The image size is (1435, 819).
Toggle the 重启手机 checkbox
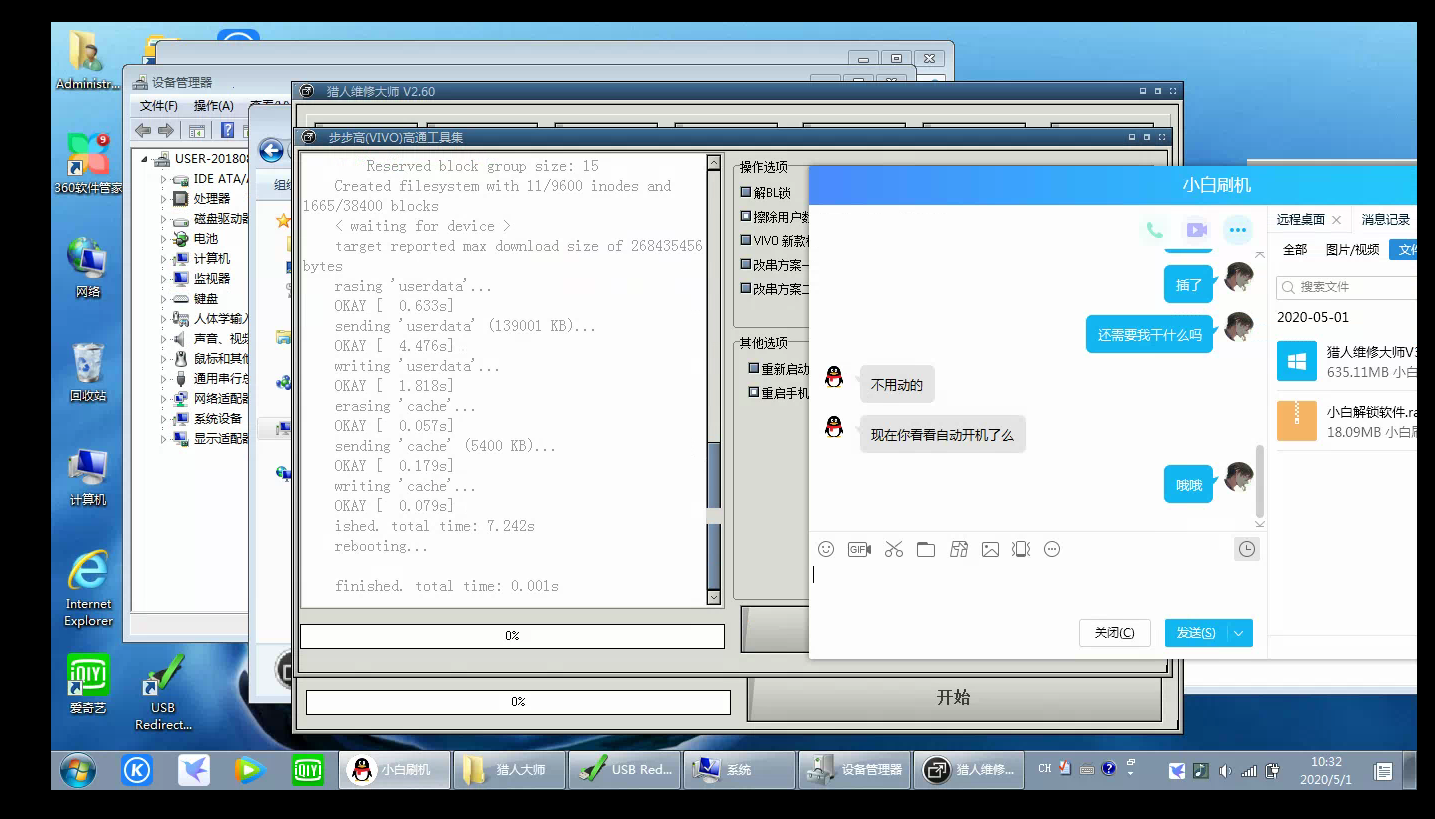pyautogui.click(x=754, y=393)
